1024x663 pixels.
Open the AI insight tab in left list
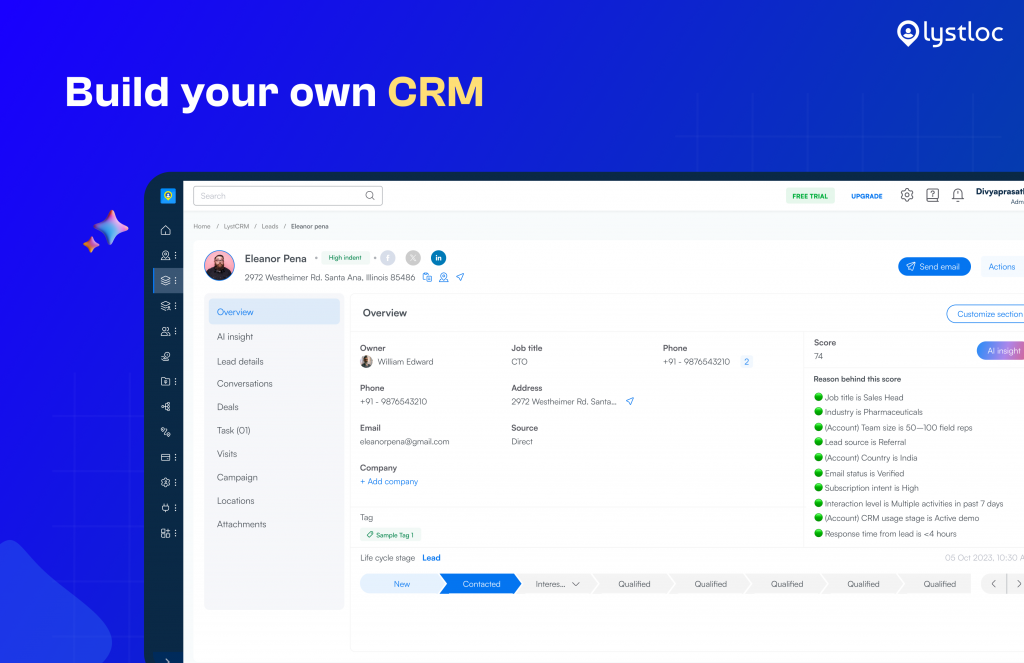coord(235,336)
